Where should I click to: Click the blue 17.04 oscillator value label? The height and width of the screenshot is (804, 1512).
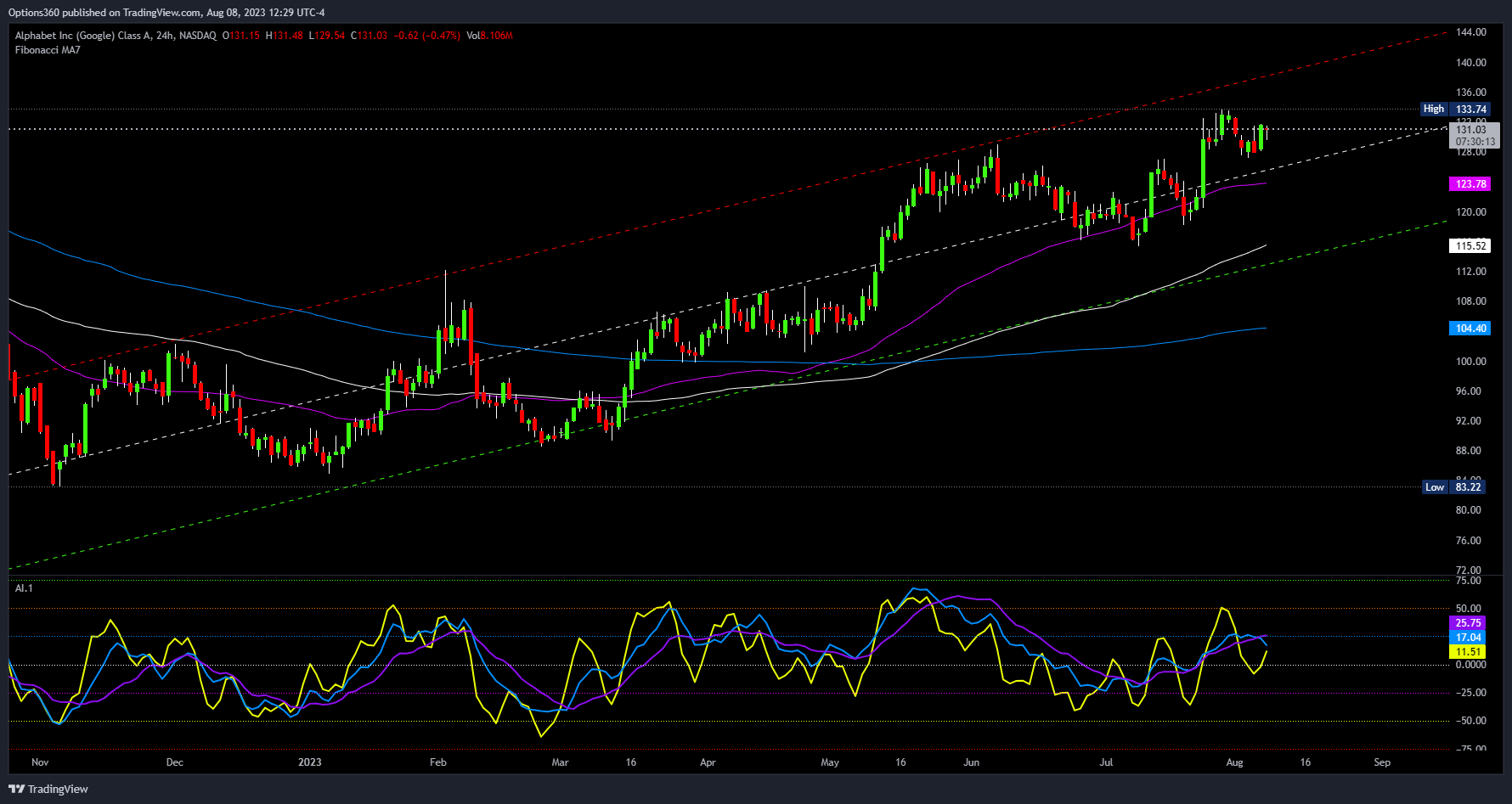tap(1468, 638)
